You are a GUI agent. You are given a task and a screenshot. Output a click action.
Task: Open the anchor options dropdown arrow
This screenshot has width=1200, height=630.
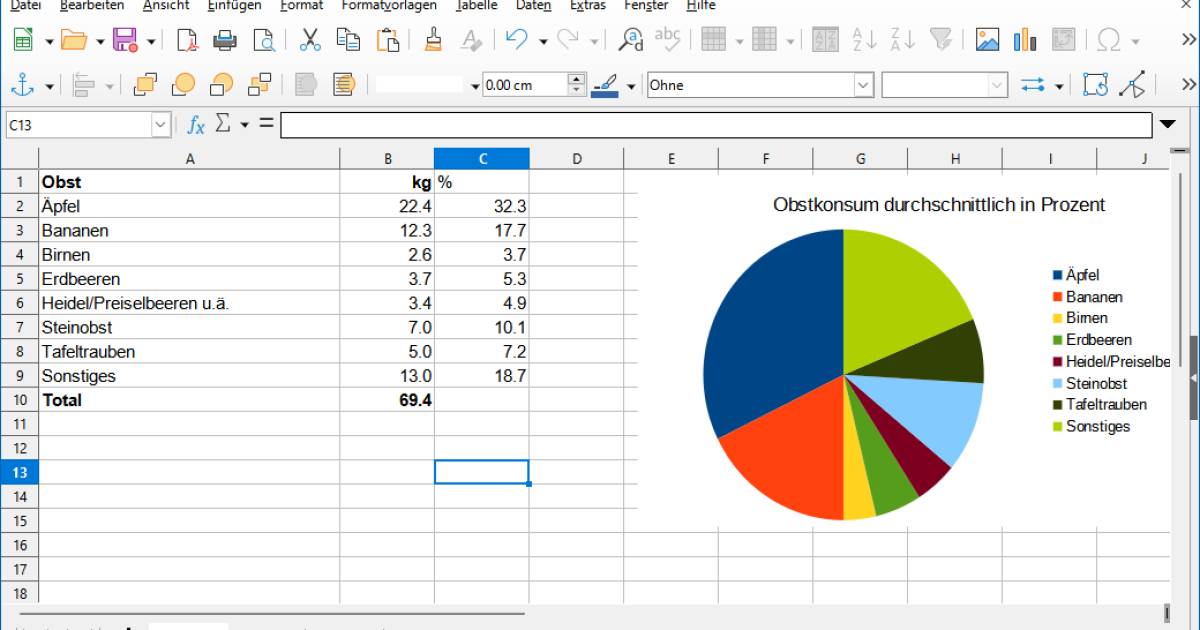(49, 86)
